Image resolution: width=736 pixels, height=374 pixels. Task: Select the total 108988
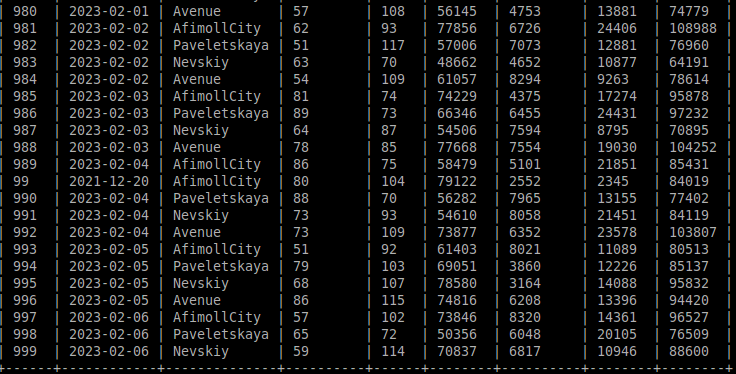tap(693, 28)
